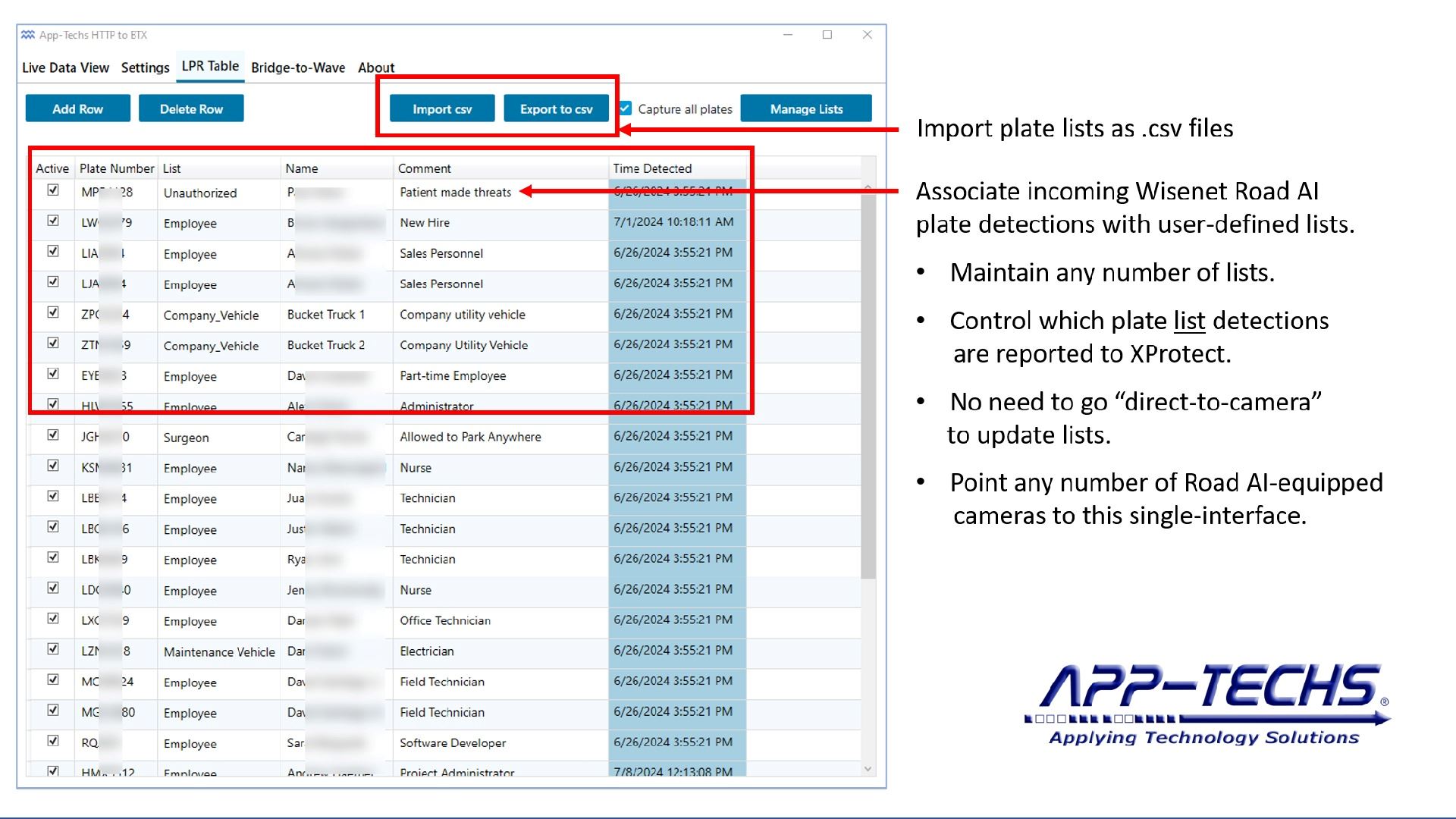Sort by the Active column header

coord(52,168)
